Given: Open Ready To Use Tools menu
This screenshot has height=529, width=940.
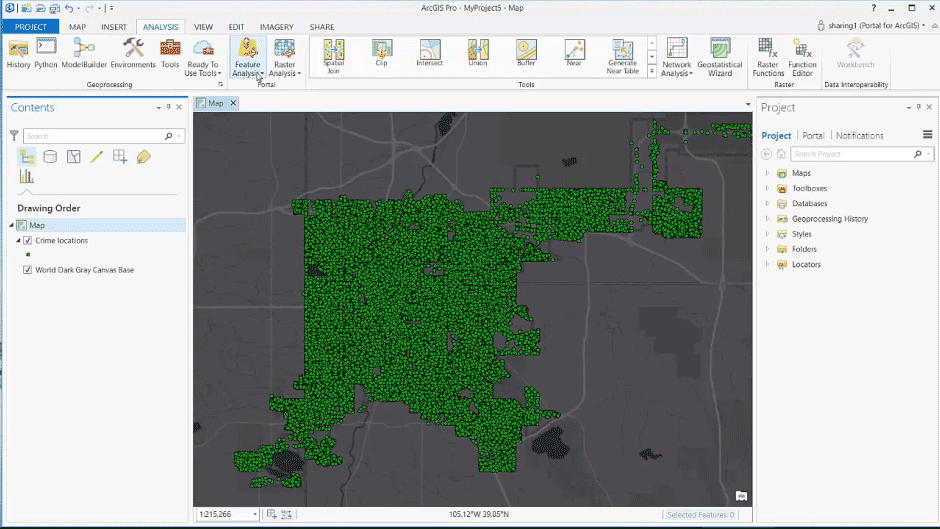Looking at the screenshot, I should coord(203,58).
